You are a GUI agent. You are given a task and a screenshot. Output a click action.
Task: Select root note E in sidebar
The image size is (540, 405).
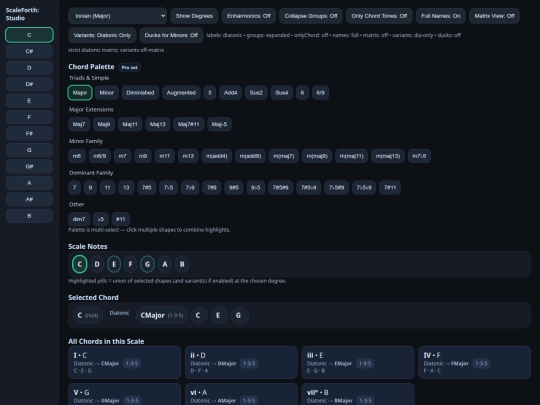tap(29, 101)
